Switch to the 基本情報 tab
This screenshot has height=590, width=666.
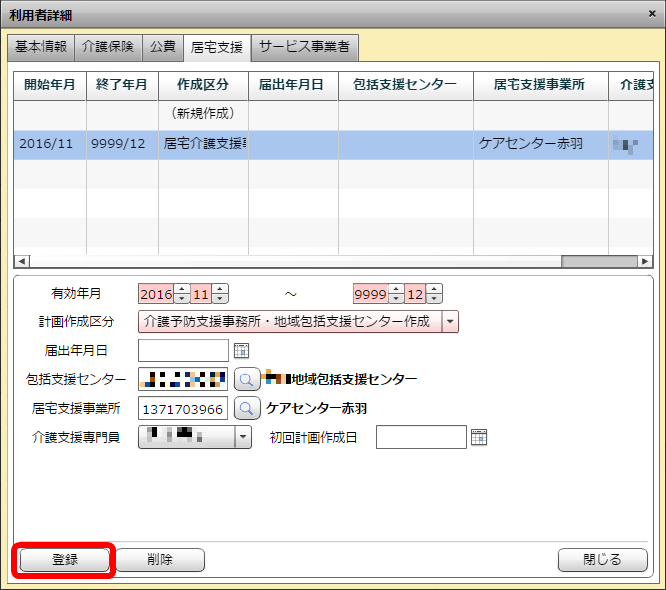click(40, 47)
